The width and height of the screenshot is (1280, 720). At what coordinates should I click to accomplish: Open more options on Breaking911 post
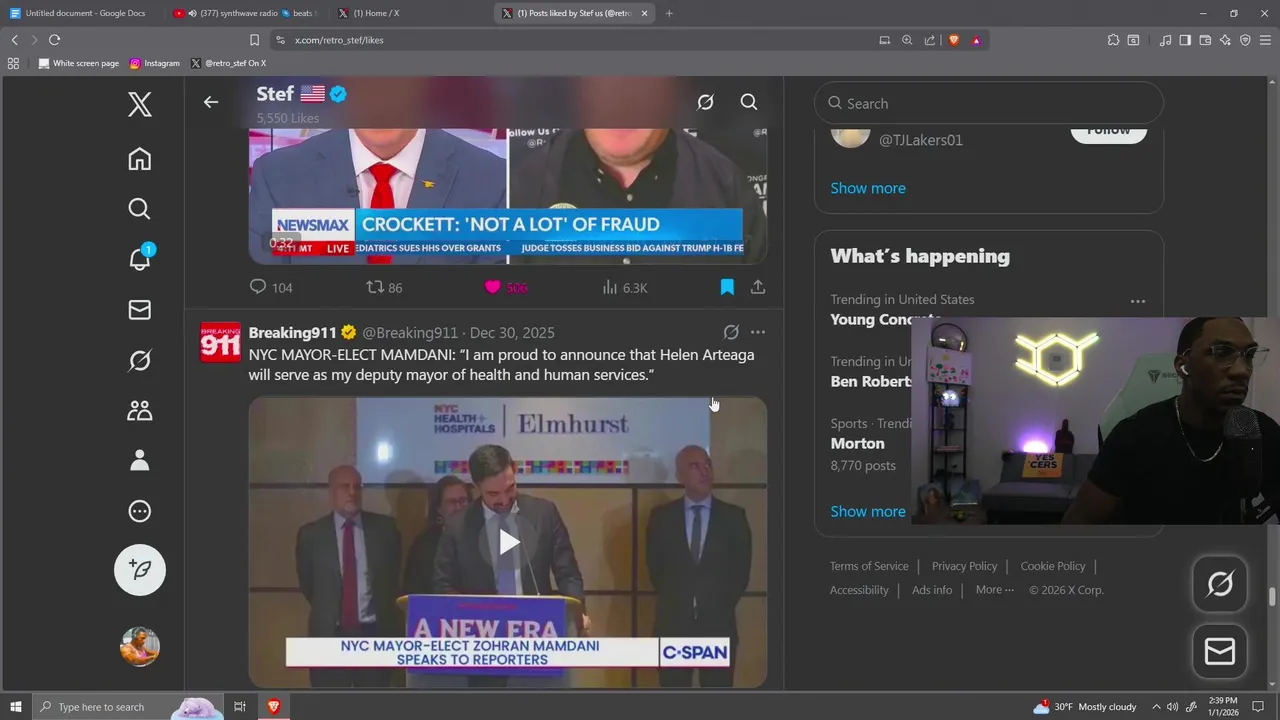coord(758,332)
